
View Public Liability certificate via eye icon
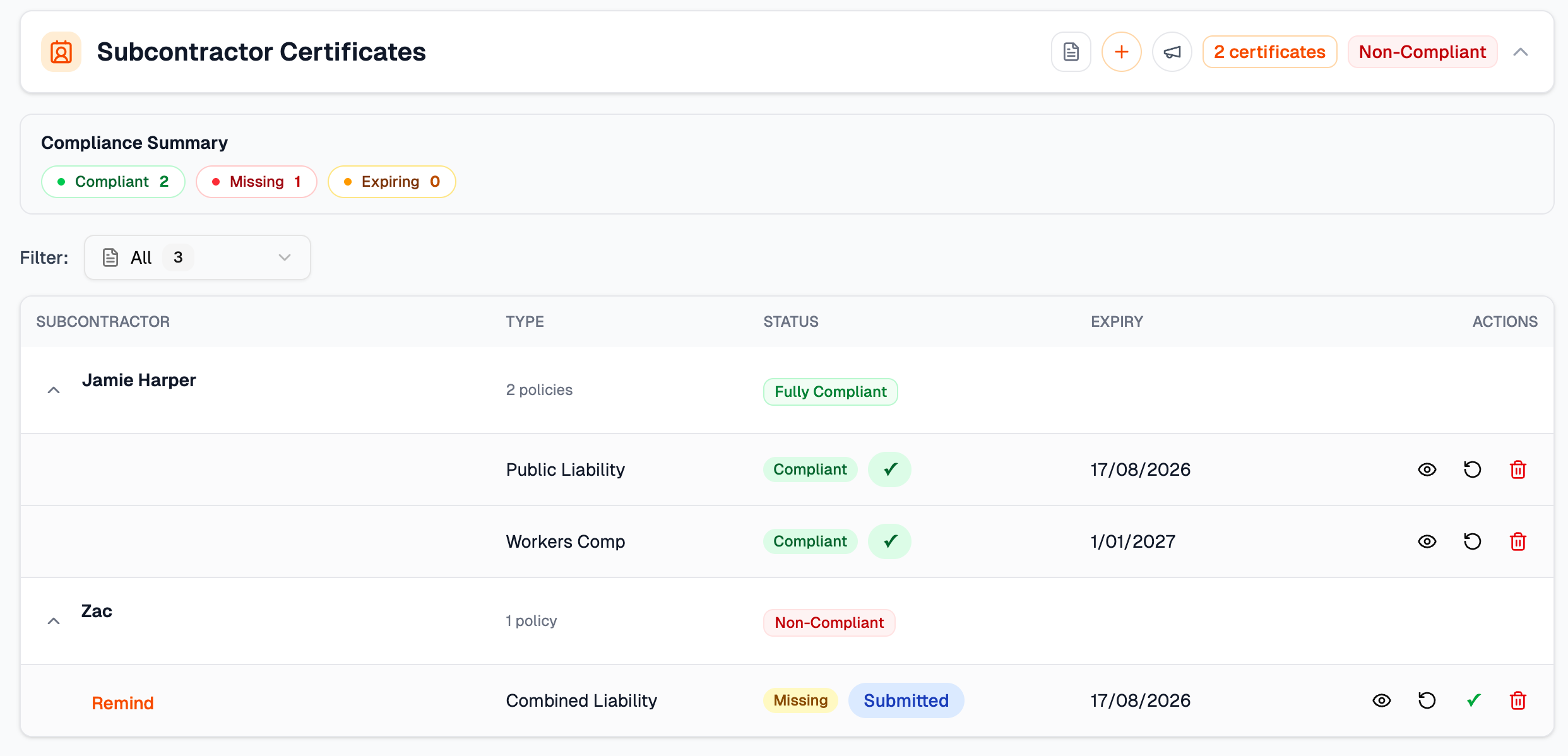click(1427, 470)
